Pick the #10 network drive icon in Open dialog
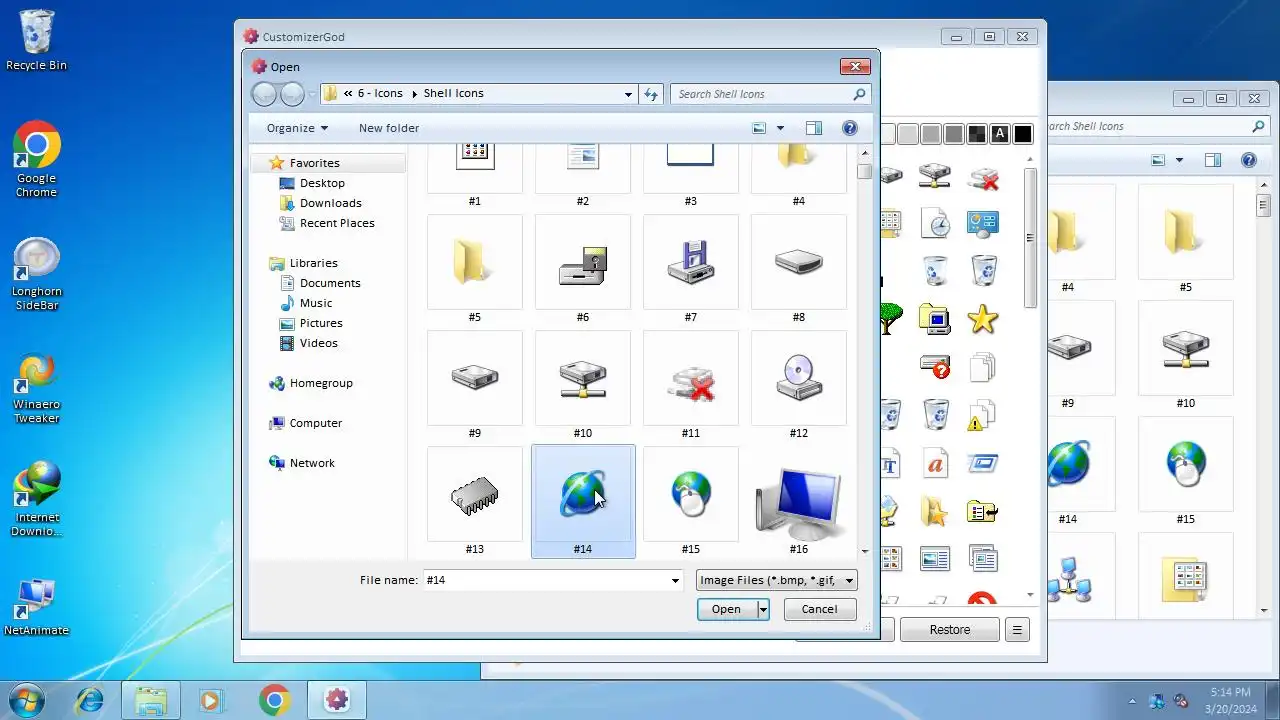This screenshot has height=720, width=1280. [583, 386]
